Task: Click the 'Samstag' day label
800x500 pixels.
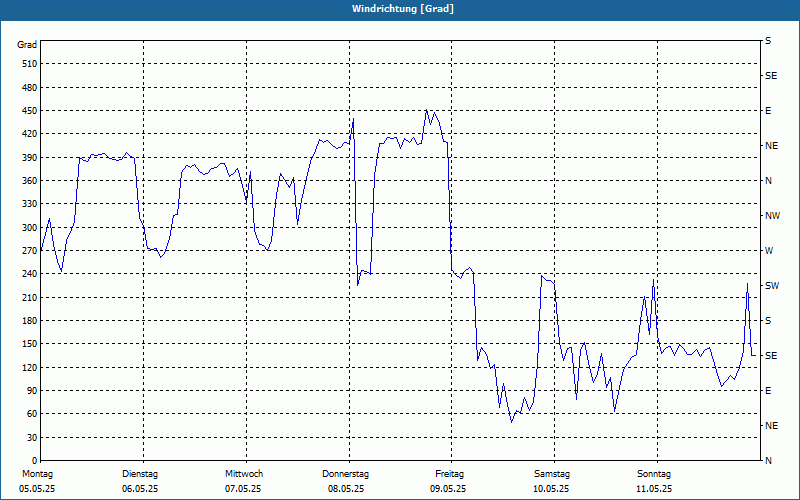Action: pos(552,474)
